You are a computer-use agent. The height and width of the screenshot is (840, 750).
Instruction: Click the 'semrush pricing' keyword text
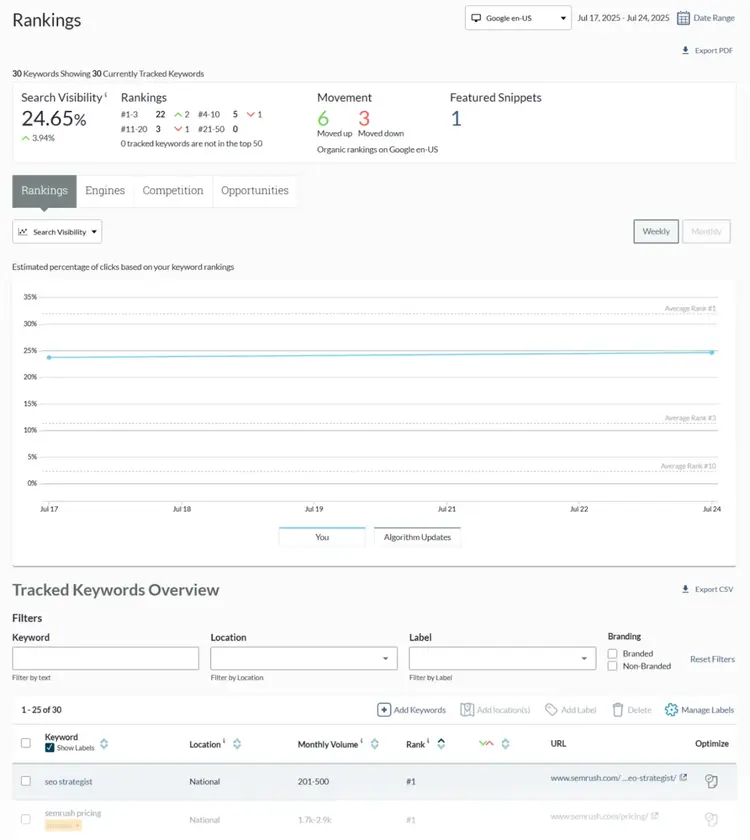[x=73, y=813]
